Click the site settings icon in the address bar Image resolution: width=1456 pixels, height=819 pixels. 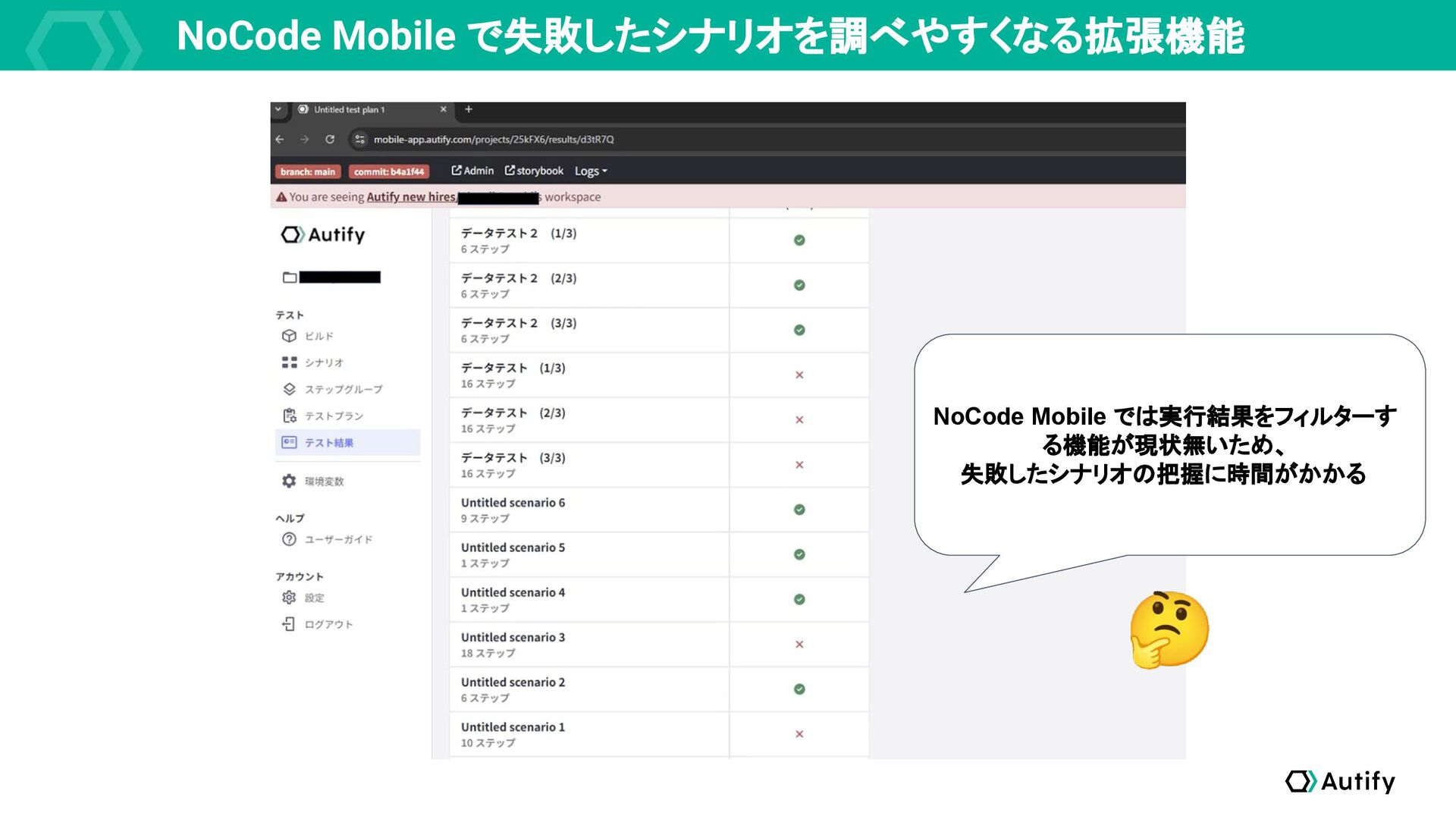(x=360, y=140)
